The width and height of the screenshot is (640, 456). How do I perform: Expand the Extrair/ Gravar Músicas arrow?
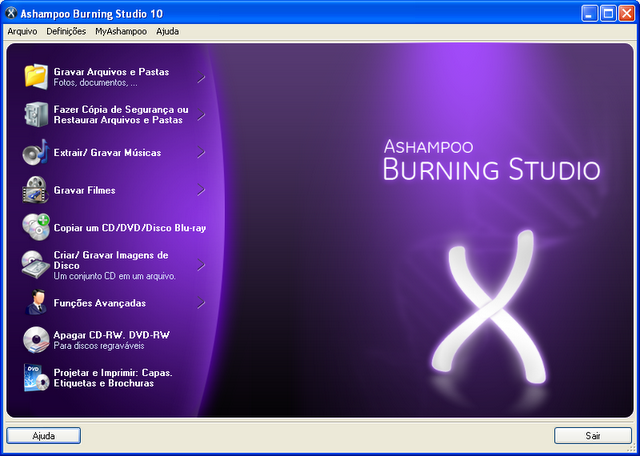click(201, 153)
